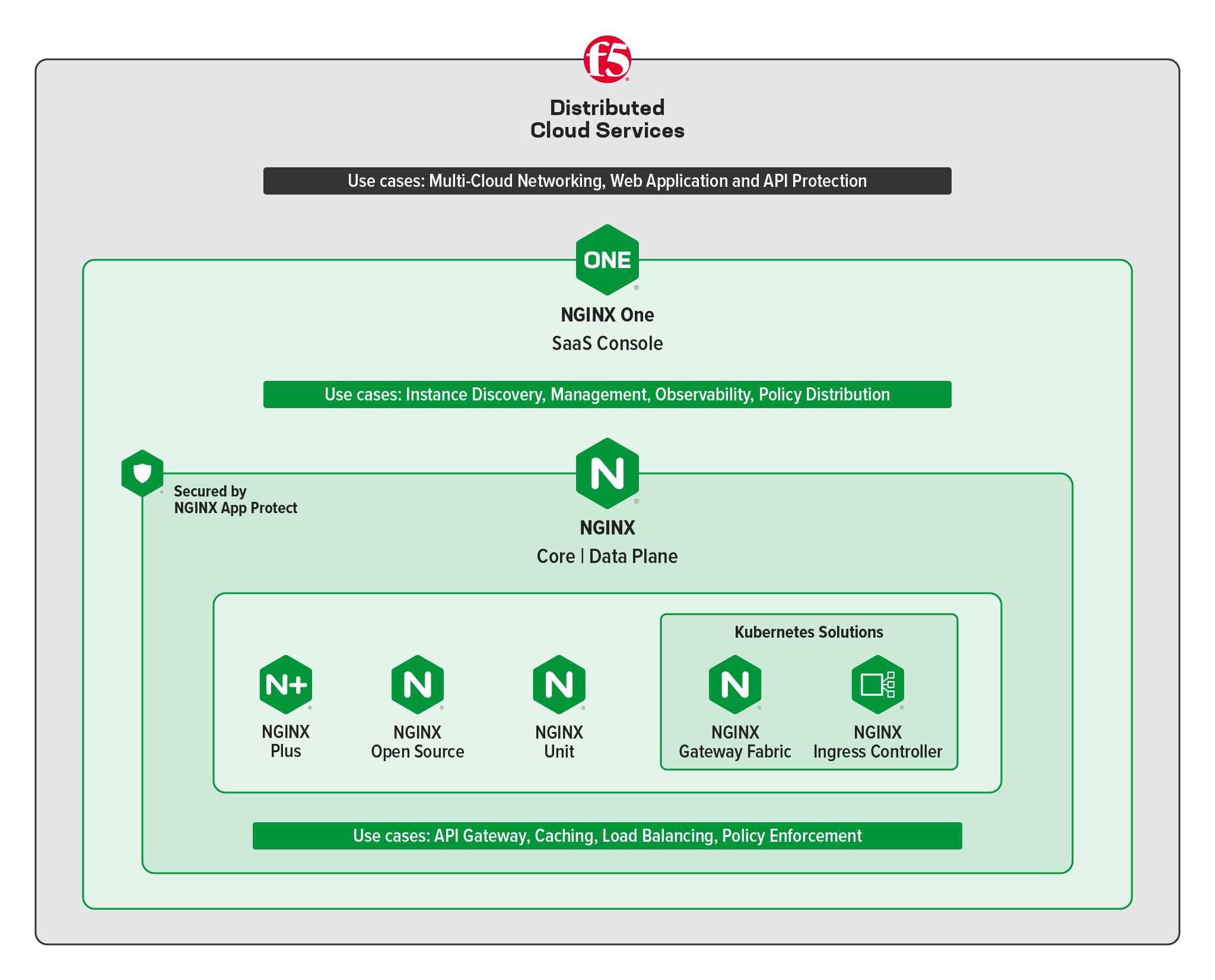The image size is (1215, 980).
Task: Click the API Gateway use cases bar
Action: tap(607, 836)
